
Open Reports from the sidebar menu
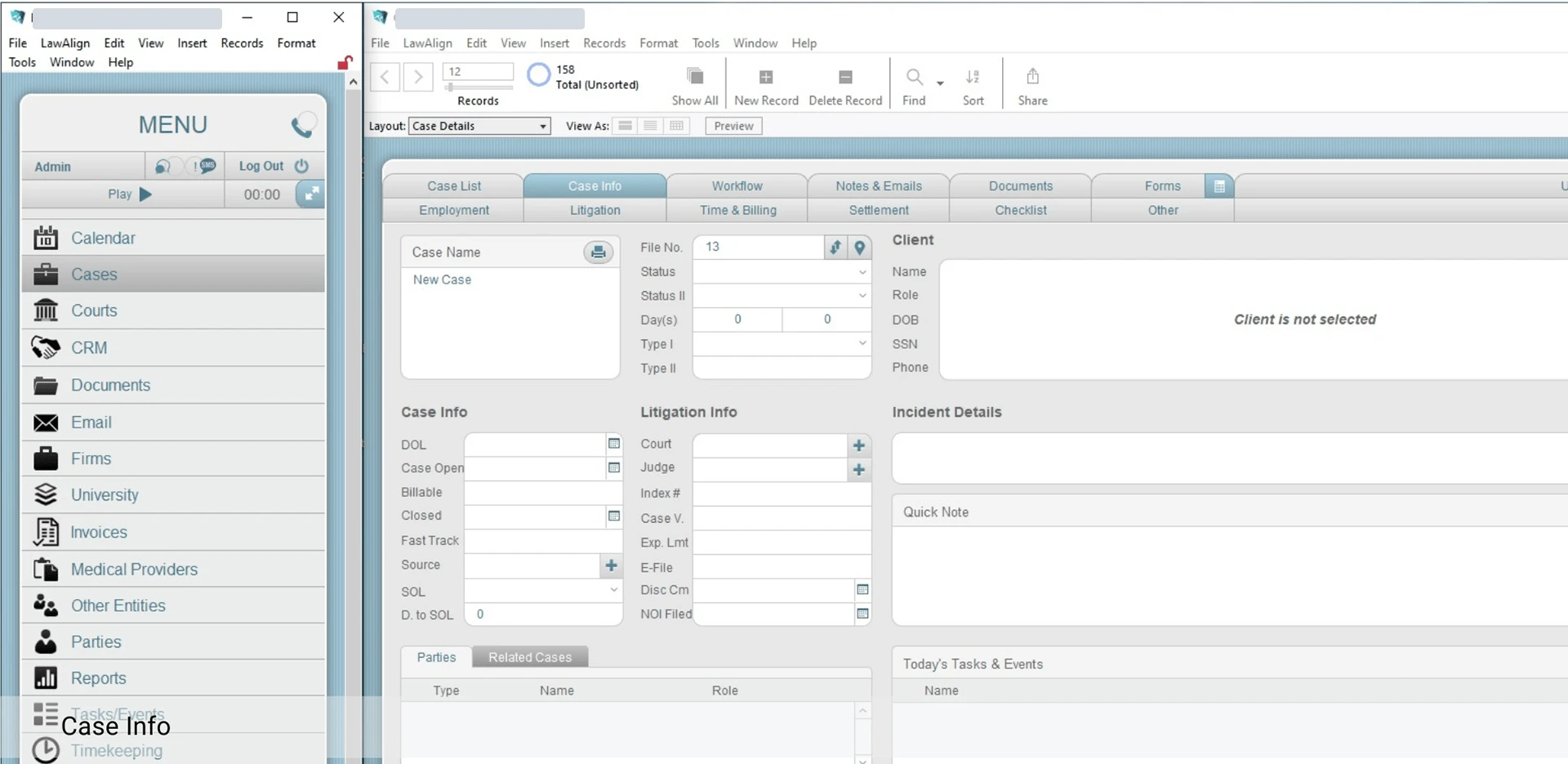(173, 678)
